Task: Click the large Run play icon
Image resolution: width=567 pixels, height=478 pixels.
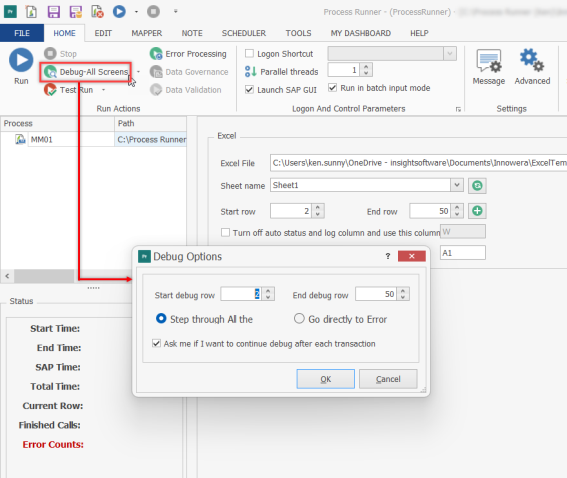Action: [x=21, y=60]
